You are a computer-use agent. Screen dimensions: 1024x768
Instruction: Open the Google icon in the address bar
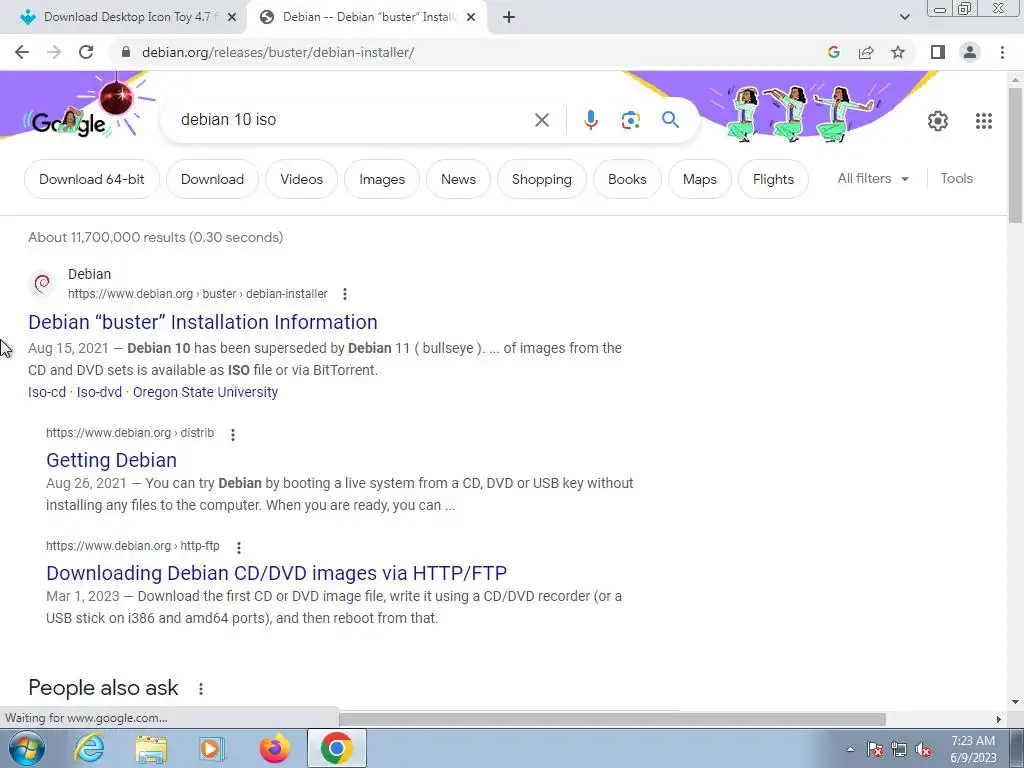[833, 52]
